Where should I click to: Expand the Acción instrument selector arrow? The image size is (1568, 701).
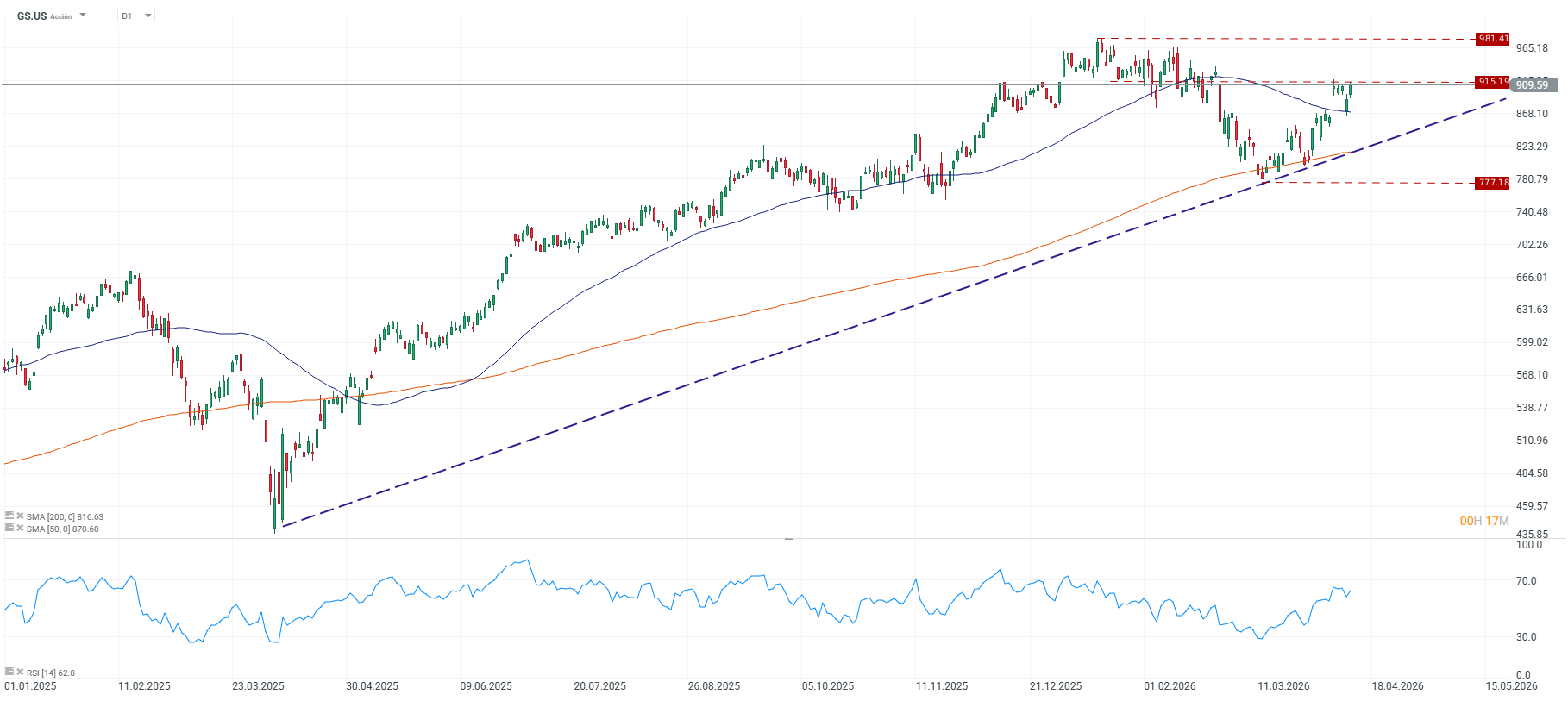(82, 14)
